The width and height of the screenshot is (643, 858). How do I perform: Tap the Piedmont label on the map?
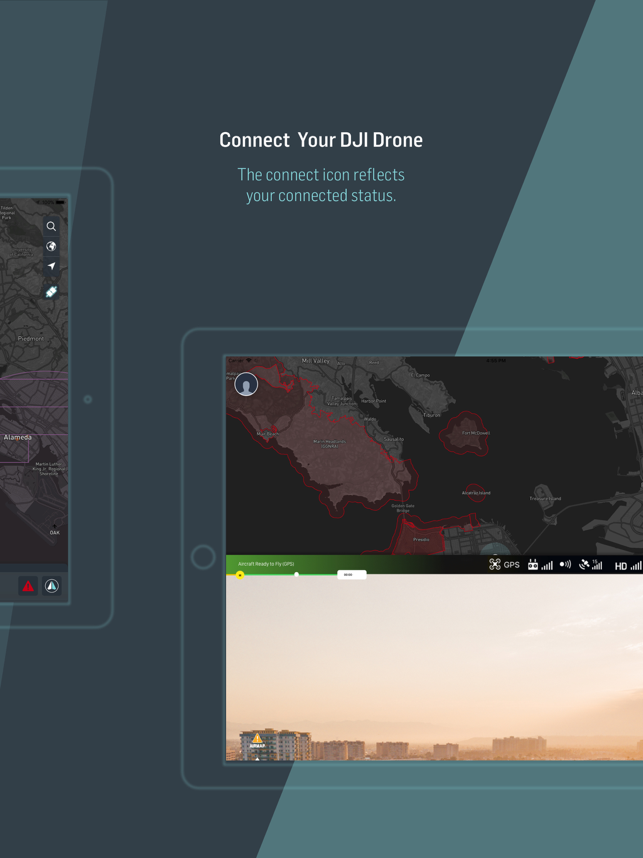(31, 339)
